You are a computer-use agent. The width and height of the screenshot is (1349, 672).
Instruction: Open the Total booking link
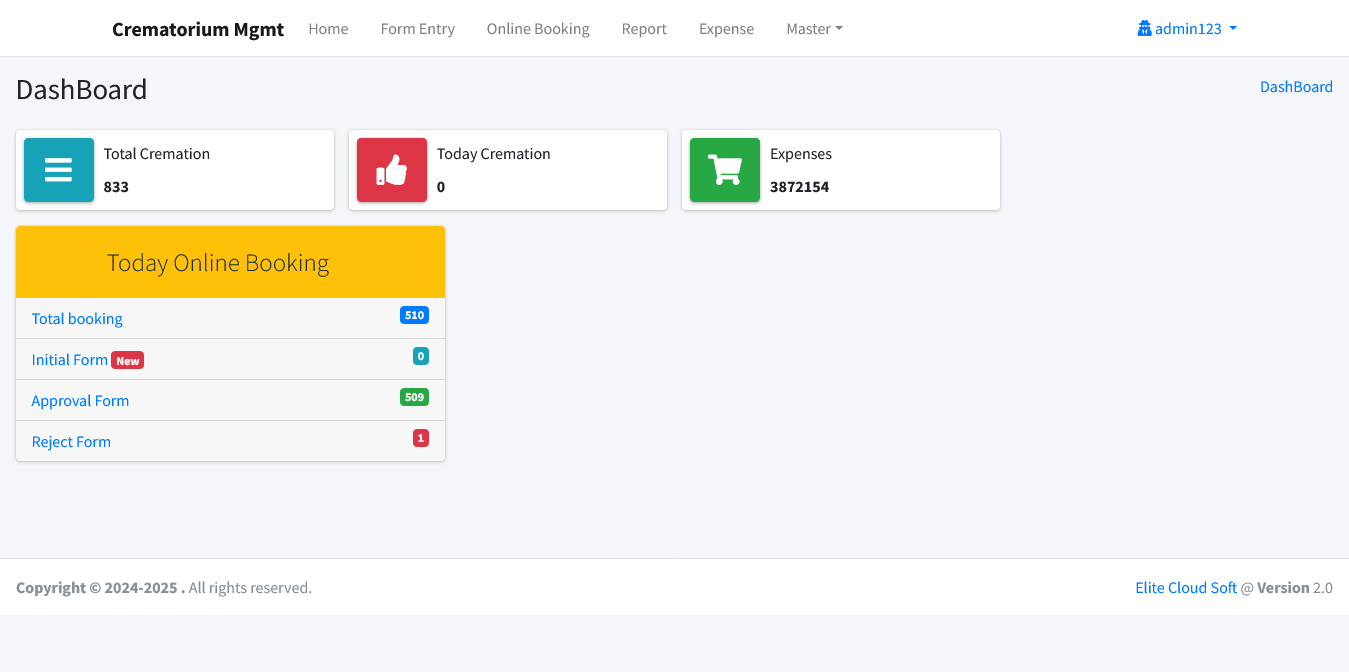(x=77, y=319)
